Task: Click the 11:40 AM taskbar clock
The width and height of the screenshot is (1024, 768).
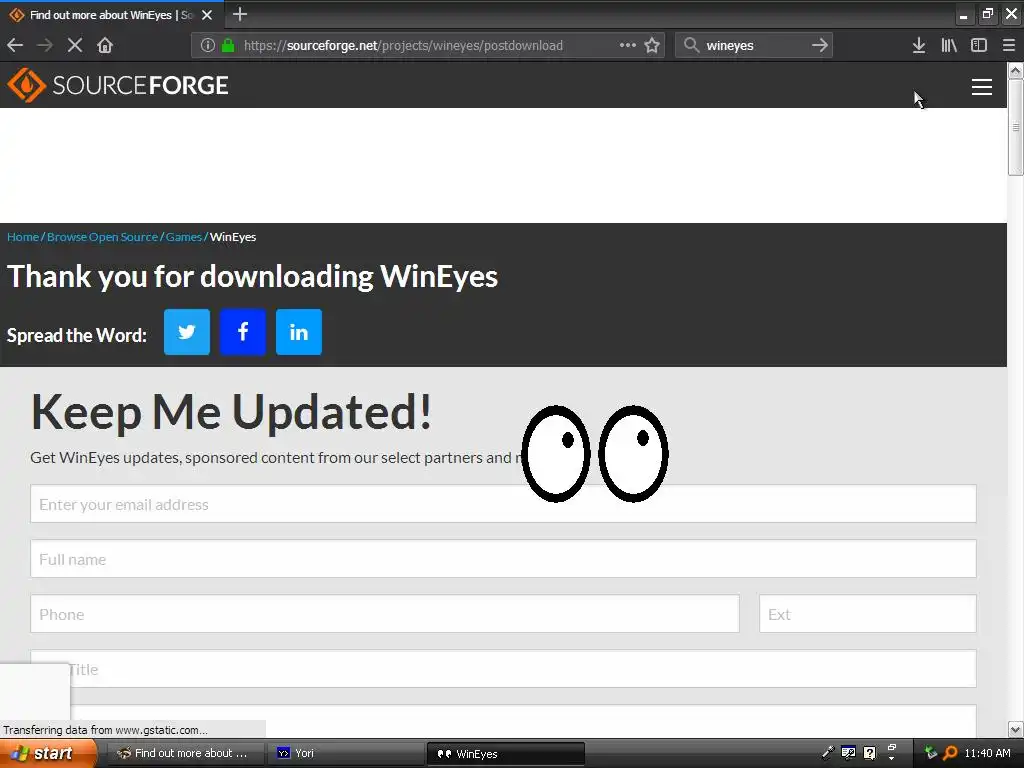Action: click(987, 753)
